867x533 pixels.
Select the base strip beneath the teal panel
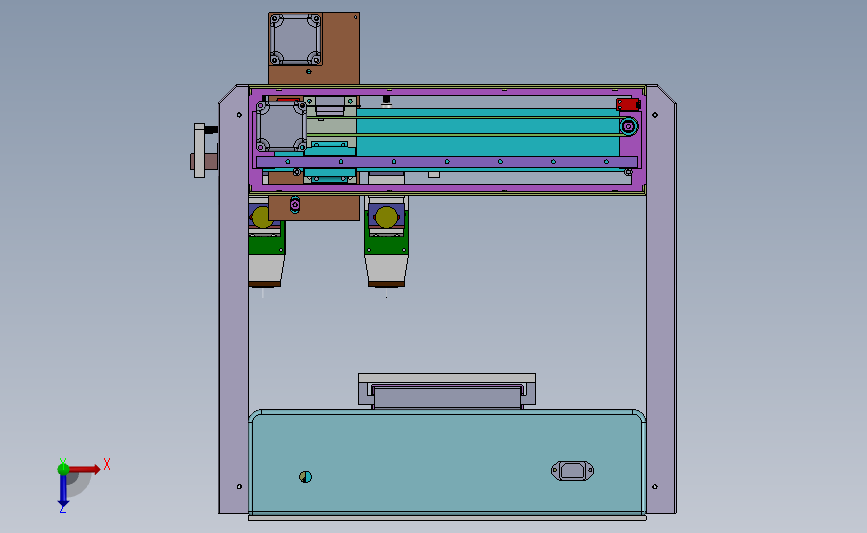click(447, 518)
